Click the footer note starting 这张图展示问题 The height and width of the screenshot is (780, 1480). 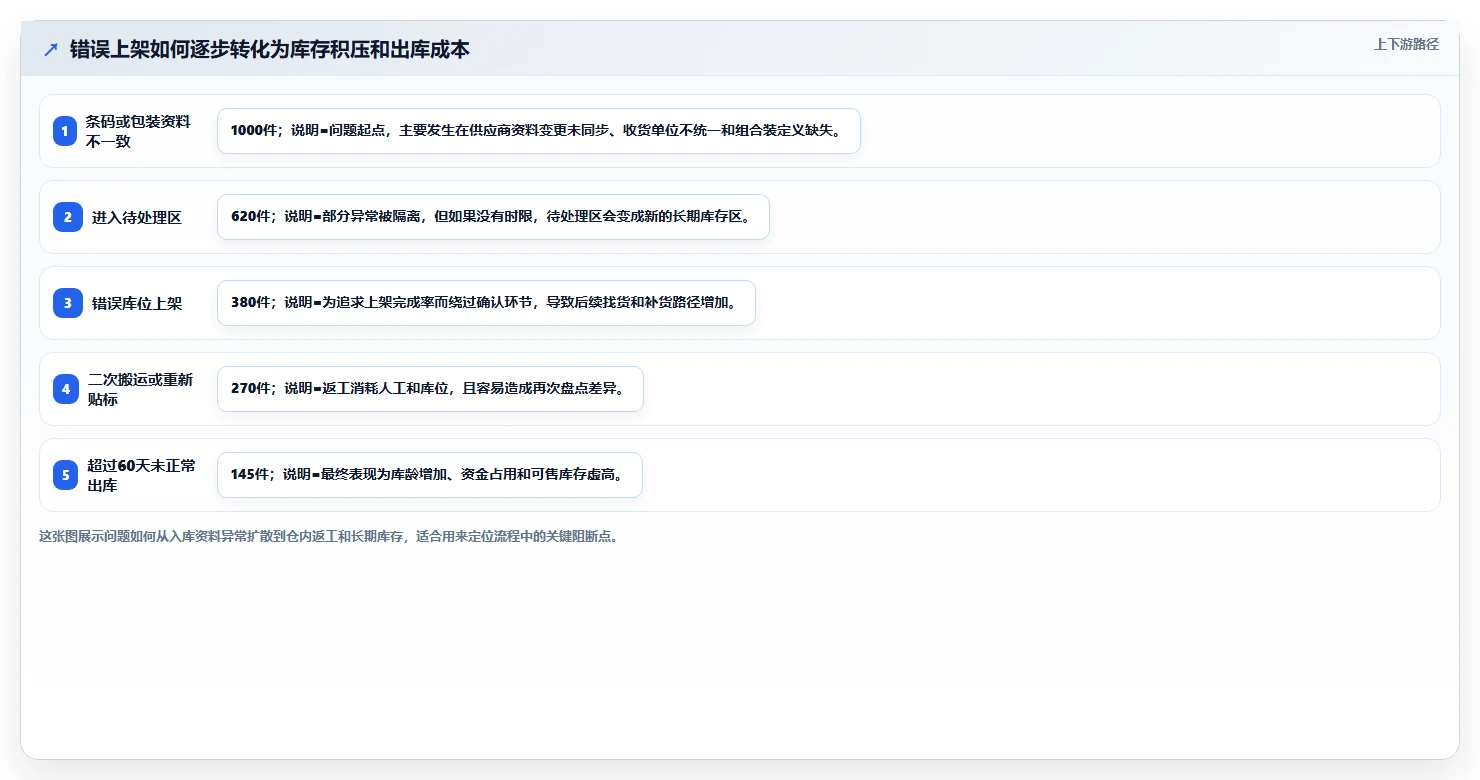(329, 537)
